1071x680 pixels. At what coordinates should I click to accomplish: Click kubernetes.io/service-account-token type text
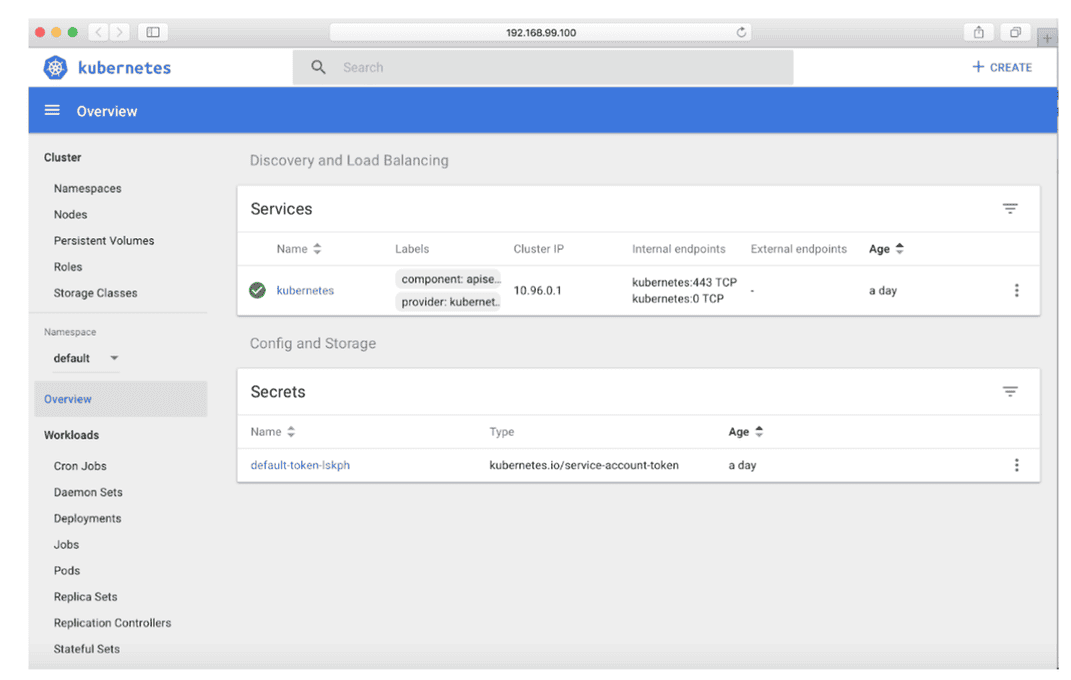tap(584, 465)
